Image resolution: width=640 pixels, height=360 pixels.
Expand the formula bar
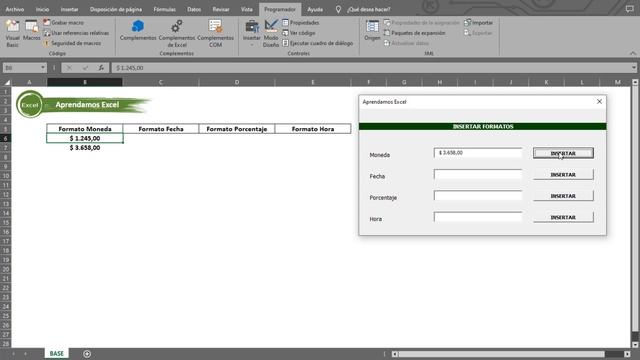click(x=634, y=68)
